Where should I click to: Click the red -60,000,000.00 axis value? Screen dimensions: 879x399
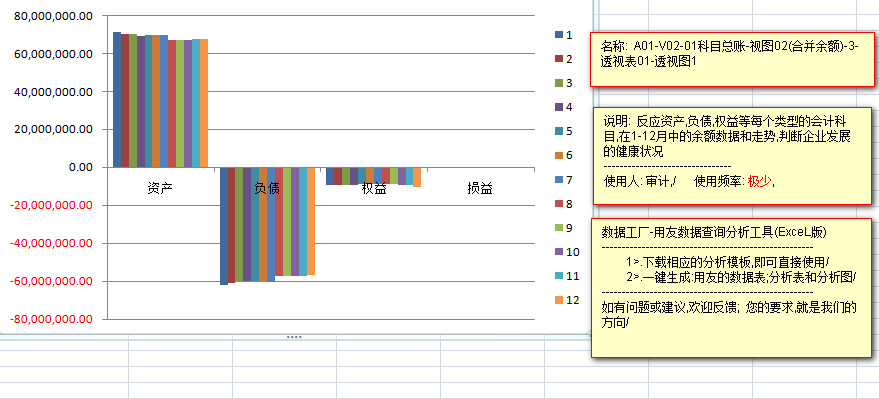coord(52,281)
